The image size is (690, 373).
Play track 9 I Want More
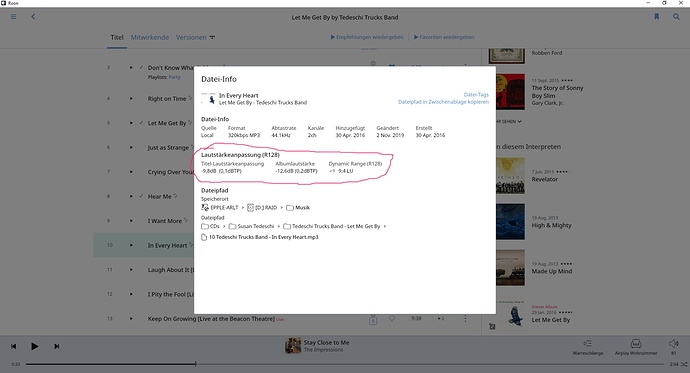click(x=131, y=221)
